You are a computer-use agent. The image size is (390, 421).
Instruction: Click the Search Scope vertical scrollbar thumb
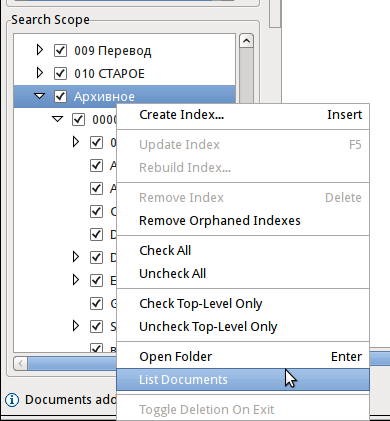tap(246, 77)
